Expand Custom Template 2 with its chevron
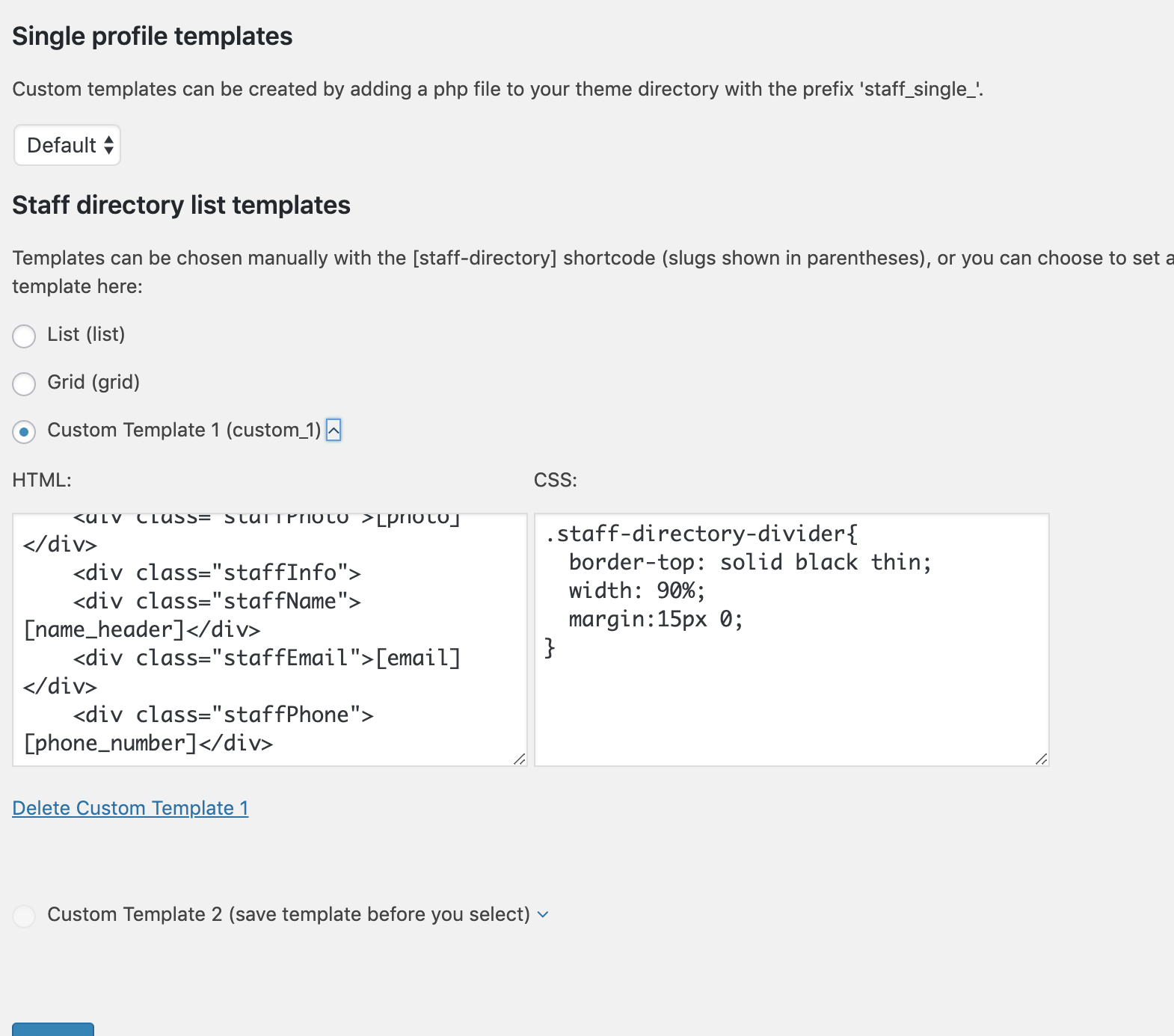Viewport: 1174px width, 1036px height. pos(543,915)
